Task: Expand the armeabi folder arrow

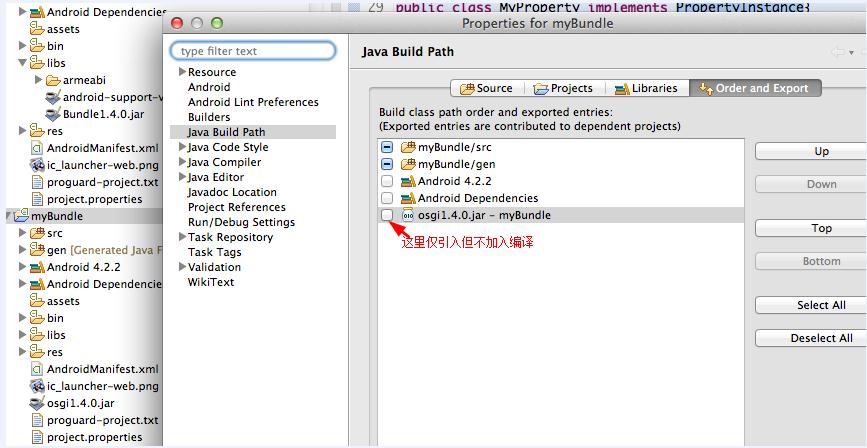Action: 39,80
